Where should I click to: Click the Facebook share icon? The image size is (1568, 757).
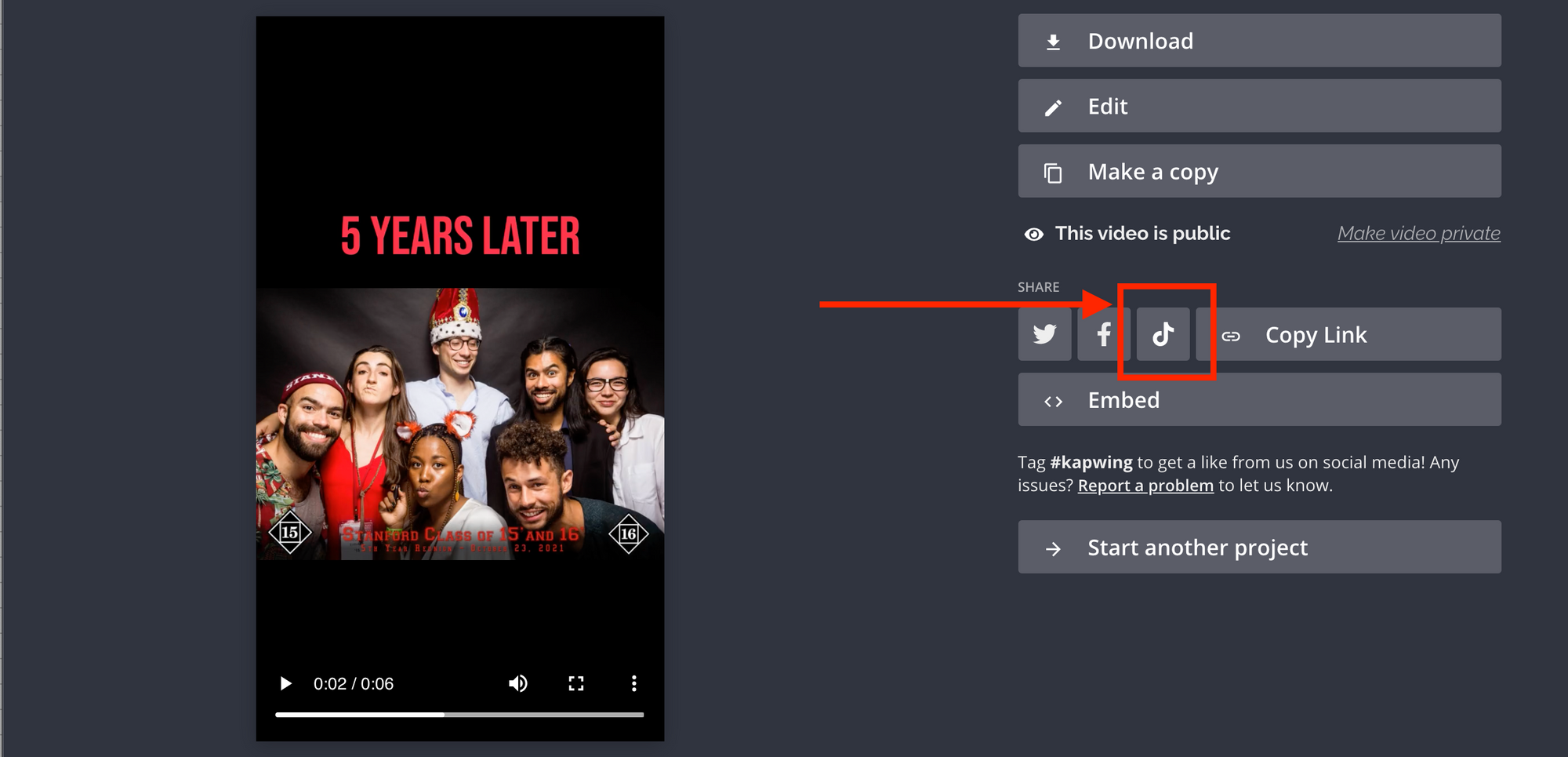click(1103, 334)
